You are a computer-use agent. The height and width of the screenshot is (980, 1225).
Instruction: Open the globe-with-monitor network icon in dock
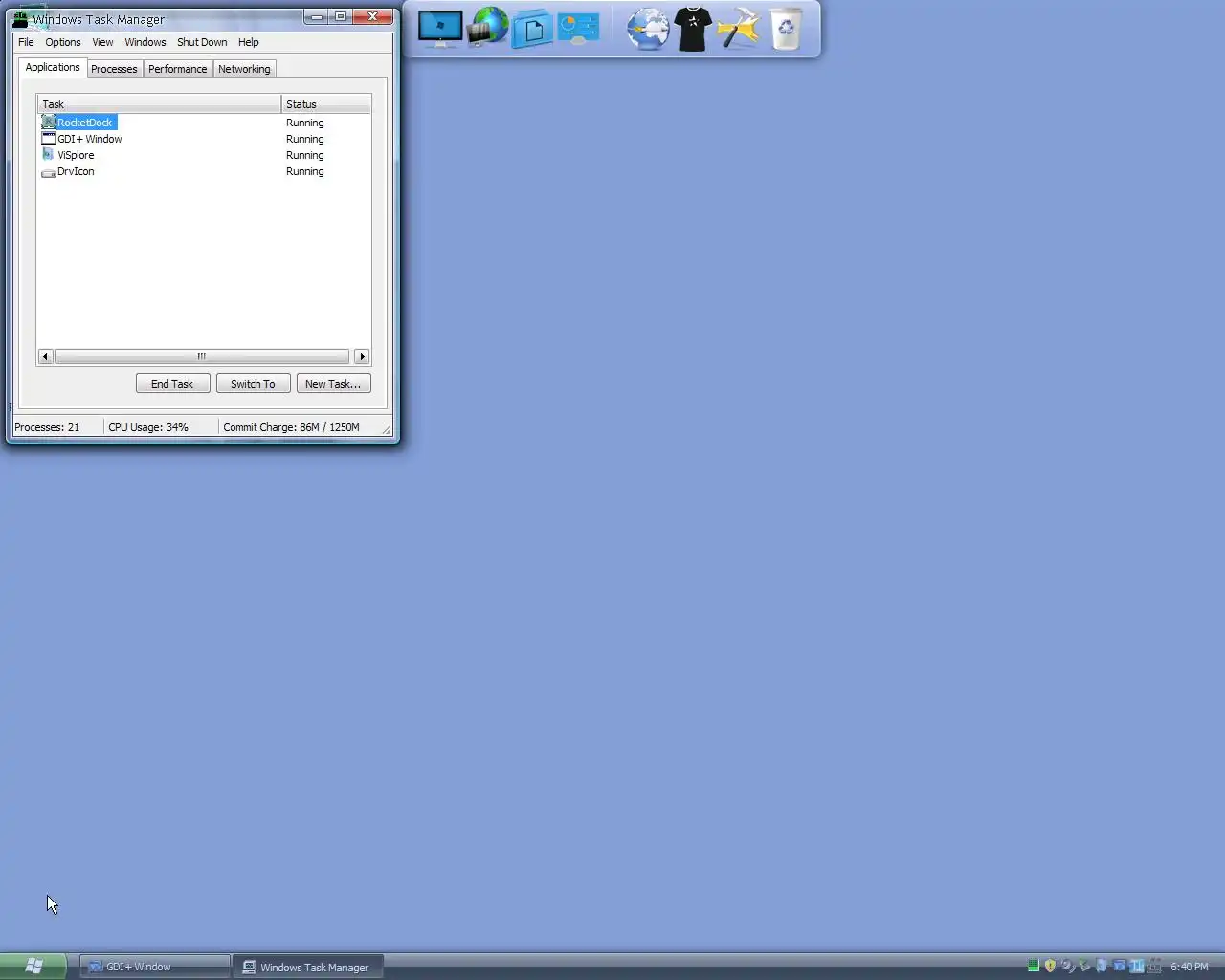487,28
